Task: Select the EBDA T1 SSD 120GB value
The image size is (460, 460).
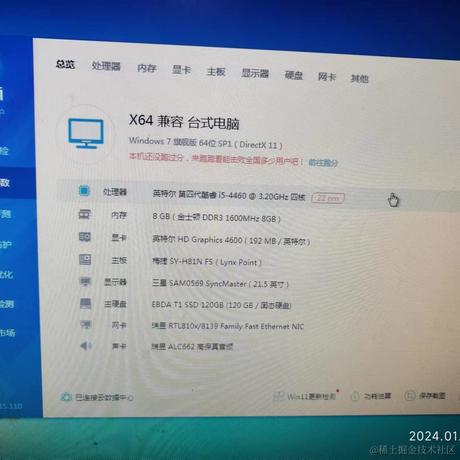Action: (x=222, y=305)
